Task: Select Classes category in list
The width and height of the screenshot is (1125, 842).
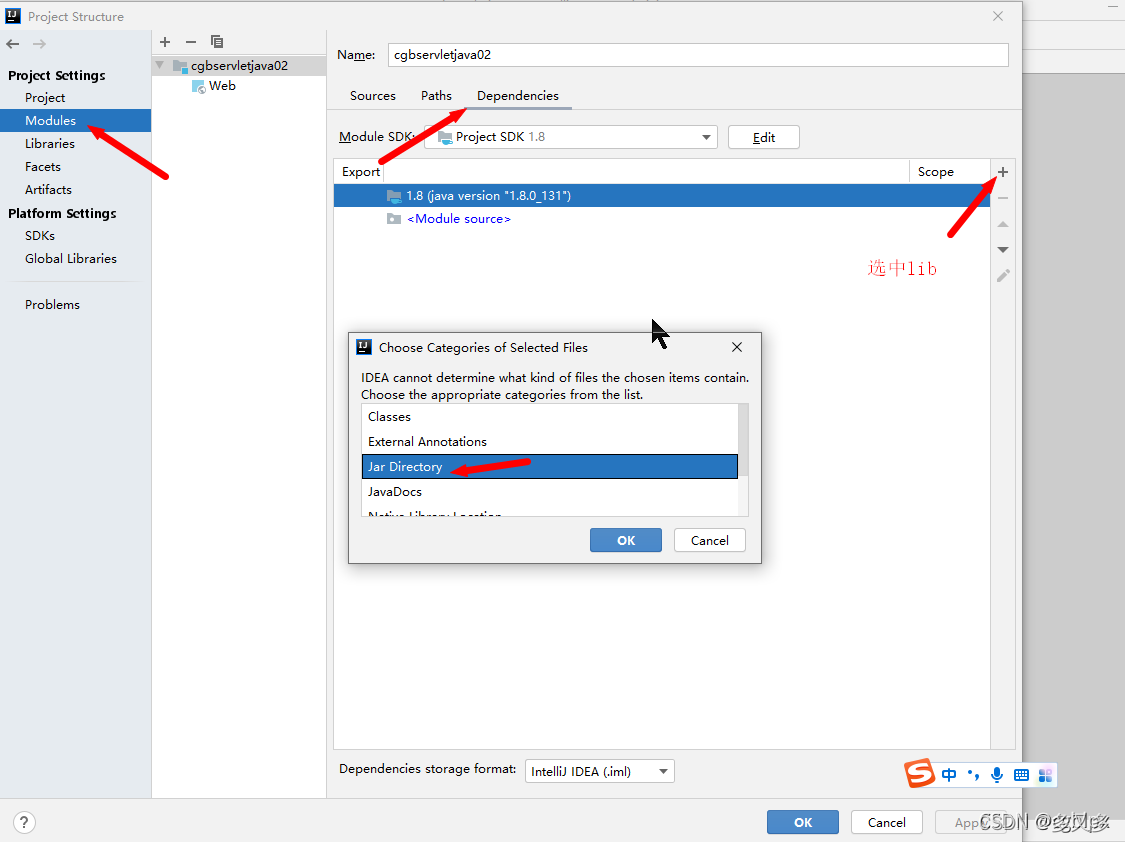Action: click(550, 417)
